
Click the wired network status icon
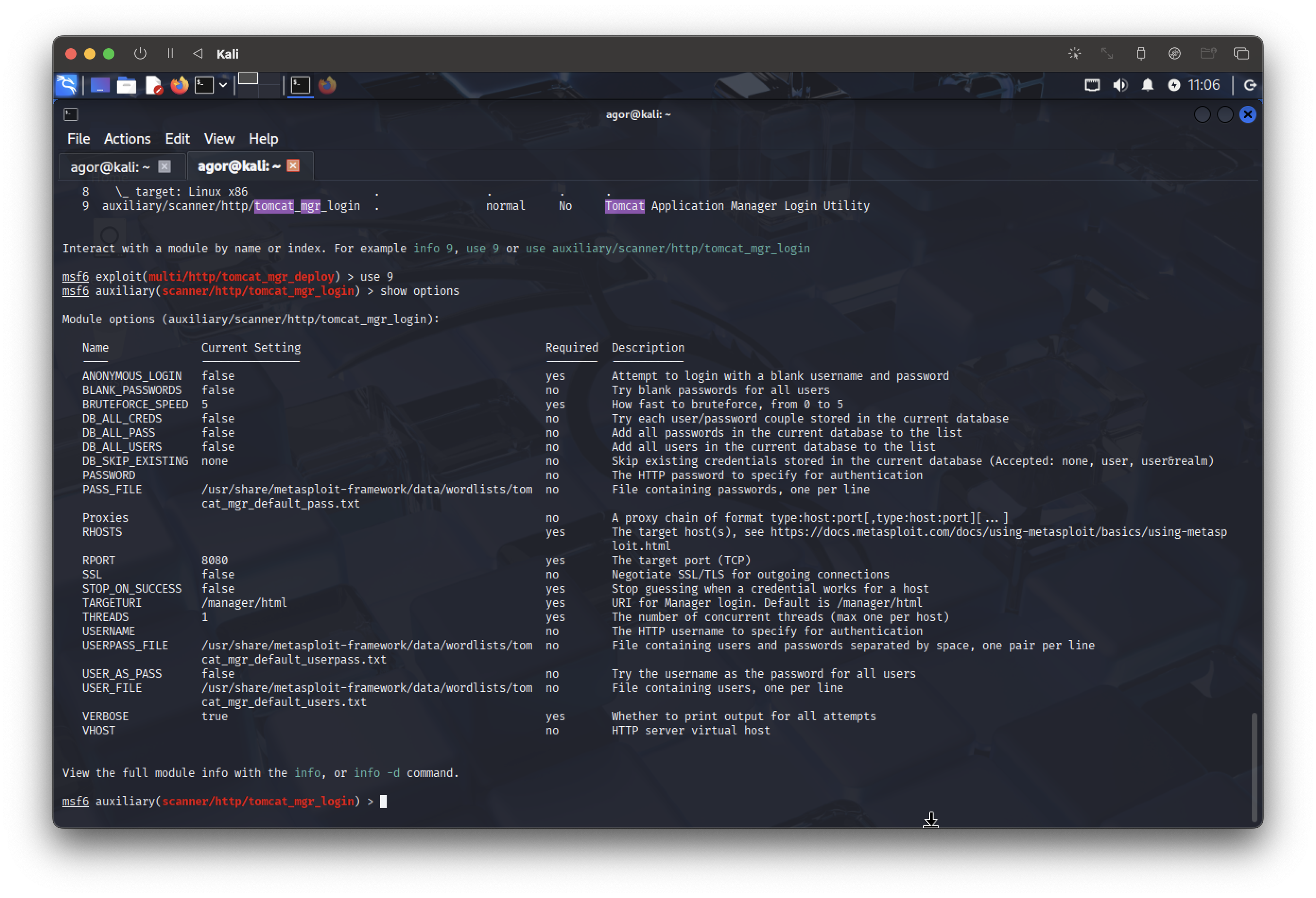(x=1092, y=86)
